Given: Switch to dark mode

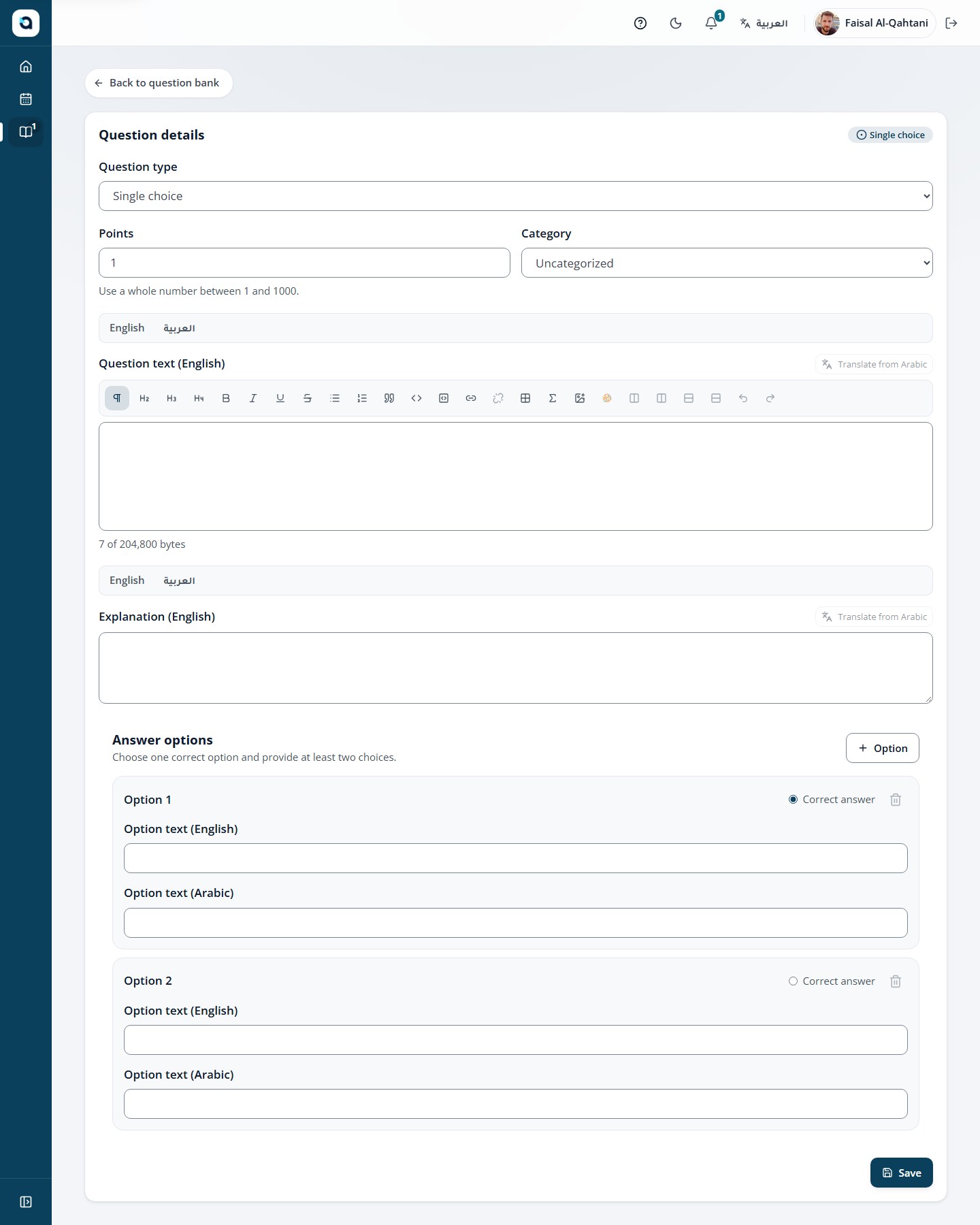Looking at the screenshot, I should click(x=676, y=23).
